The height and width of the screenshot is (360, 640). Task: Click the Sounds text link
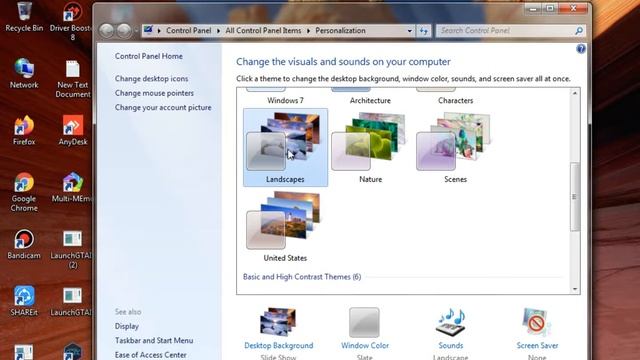(x=451, y=345)
